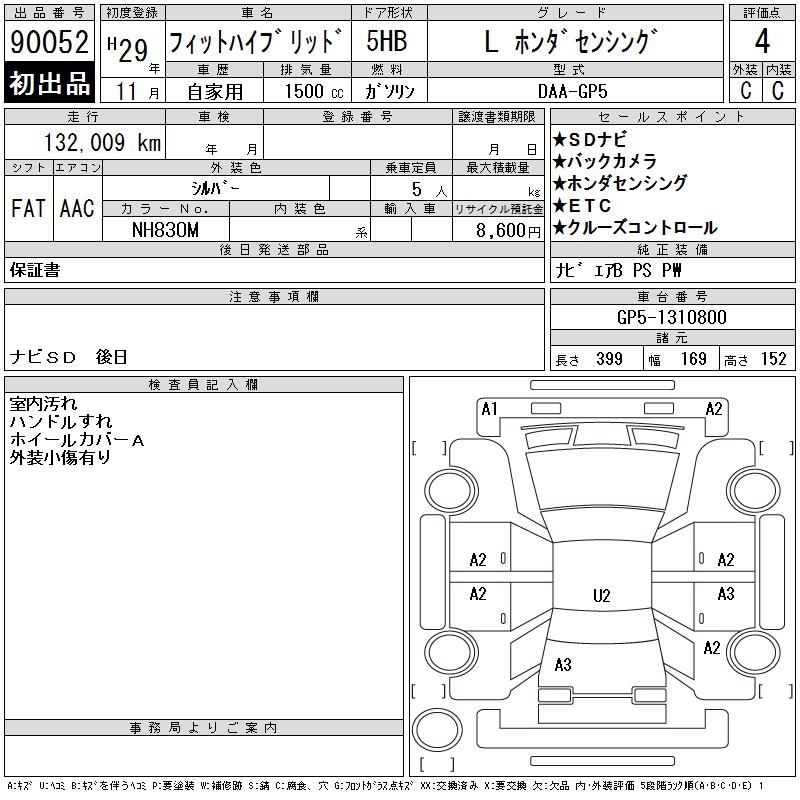800x800 pixels.
Task: Select sales point ★バックカメラ
Action: coord(605,161)
